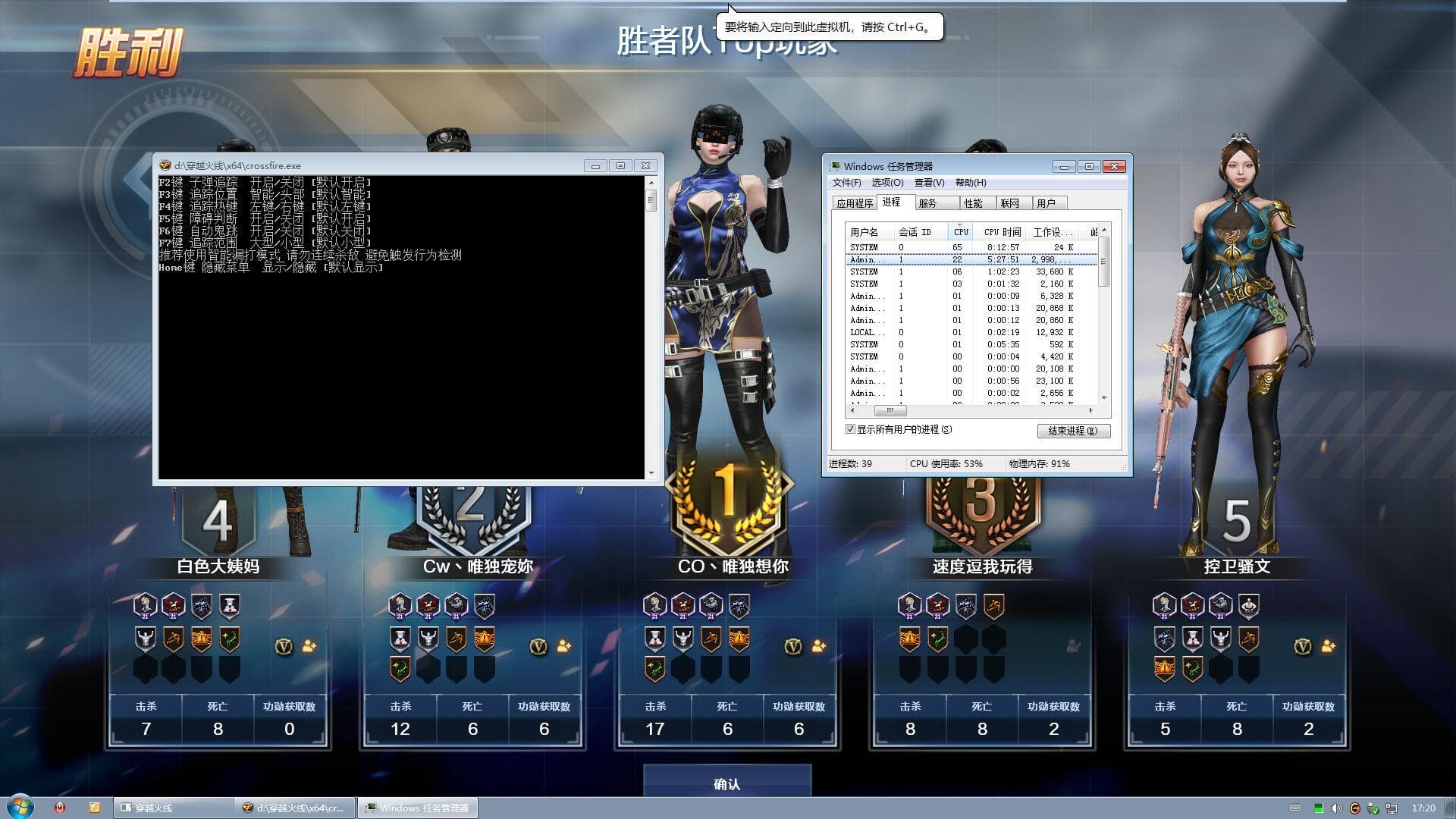Click the process list vertical scrollbar thumb
Viewport: 1456px width, 819px height.
1104,262
